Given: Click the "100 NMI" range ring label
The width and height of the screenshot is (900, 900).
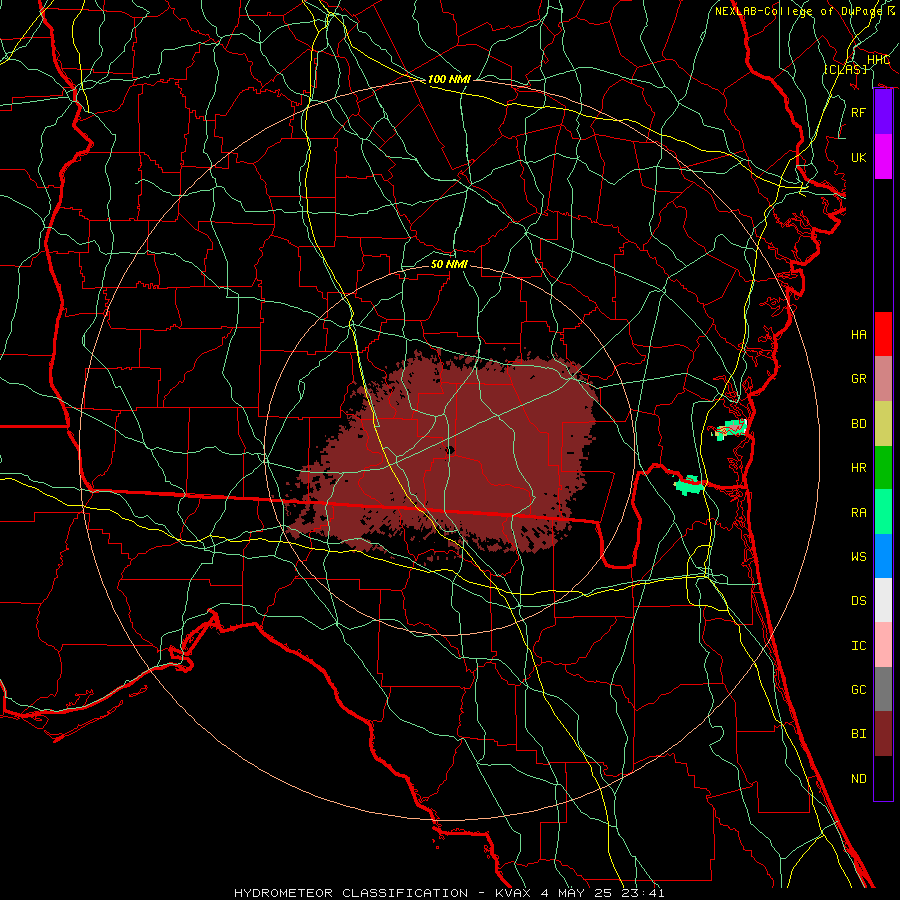Looking at the screenshot, I should click(449, 79).
